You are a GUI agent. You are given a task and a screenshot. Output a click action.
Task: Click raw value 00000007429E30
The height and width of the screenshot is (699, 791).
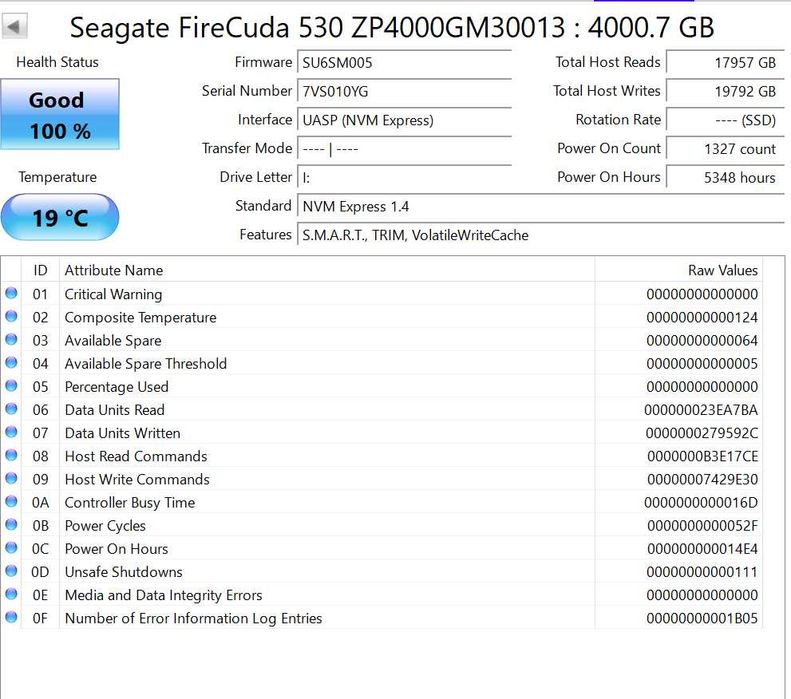pyautogui.click(x=702, y=480)
